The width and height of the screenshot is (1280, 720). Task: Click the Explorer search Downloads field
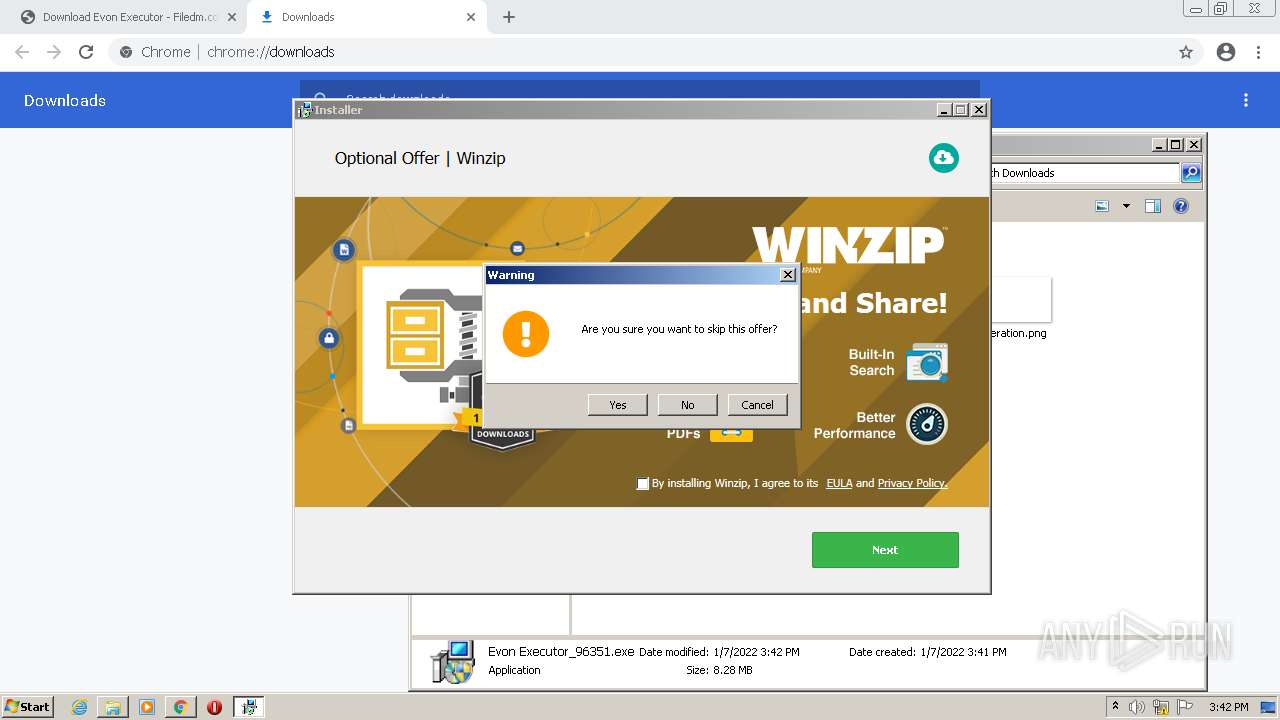(1085, 173)
